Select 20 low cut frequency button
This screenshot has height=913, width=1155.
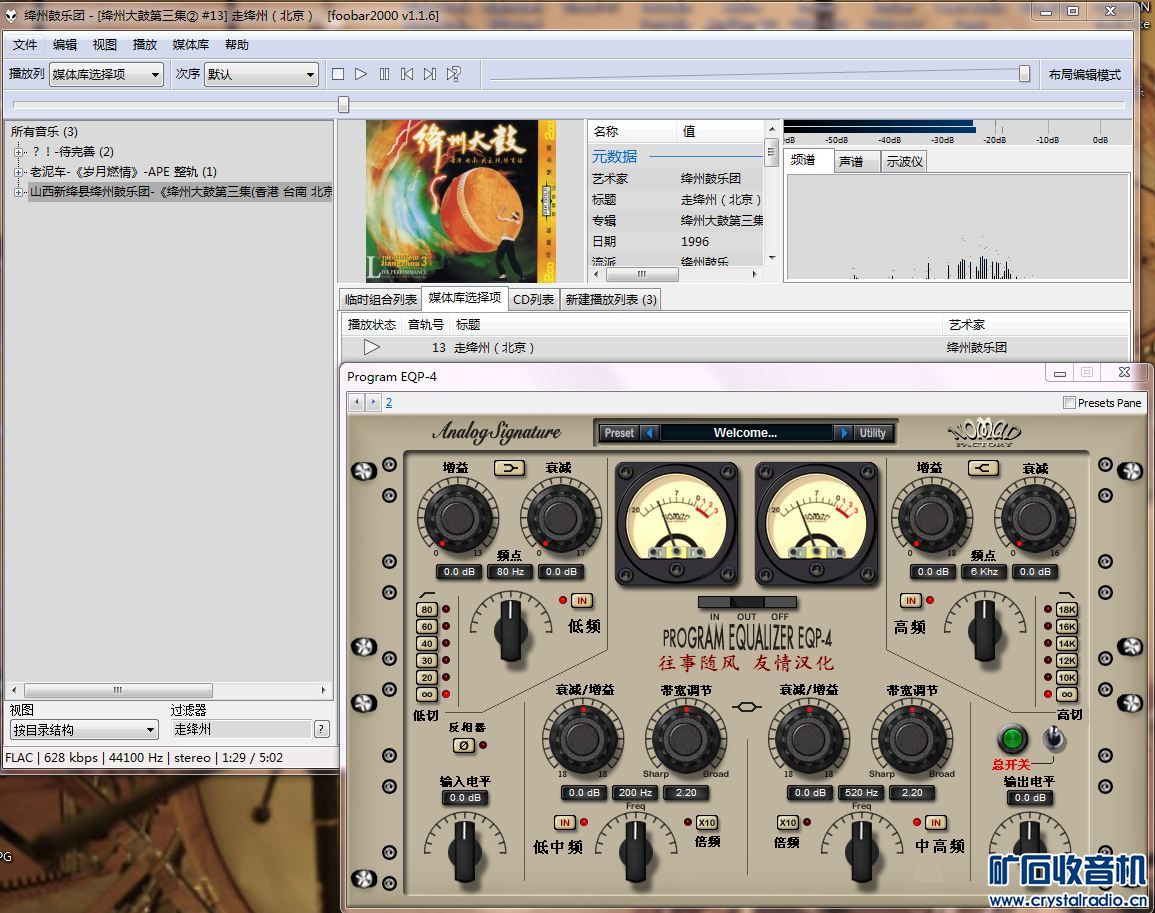coord(427,677)
